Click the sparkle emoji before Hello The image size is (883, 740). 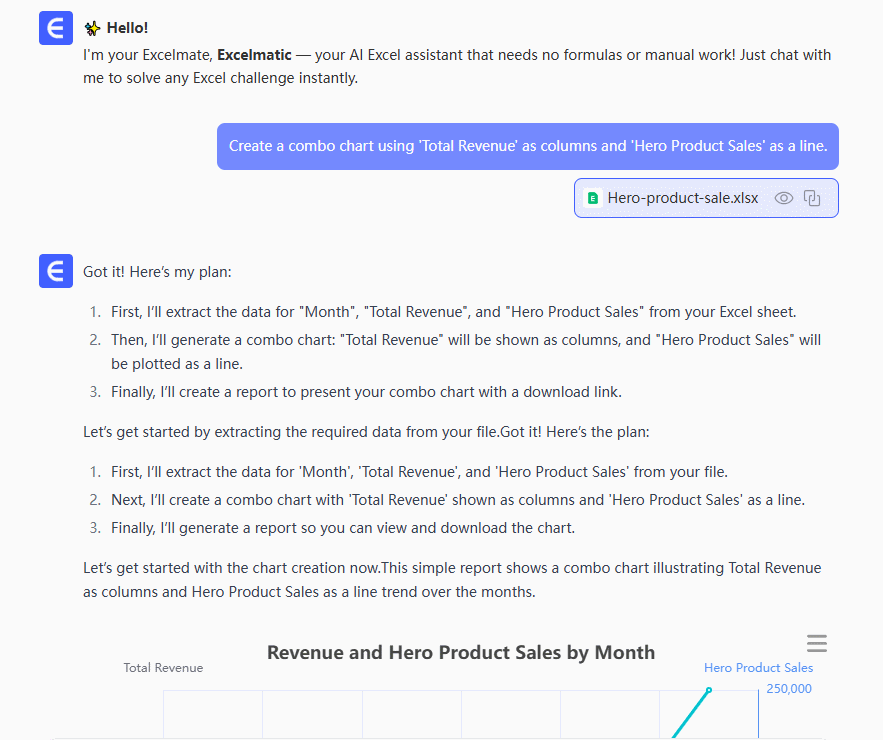point(92,28)
